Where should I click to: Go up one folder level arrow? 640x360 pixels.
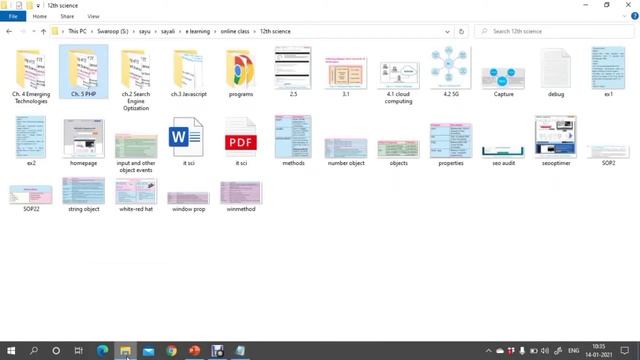point(43,31)
